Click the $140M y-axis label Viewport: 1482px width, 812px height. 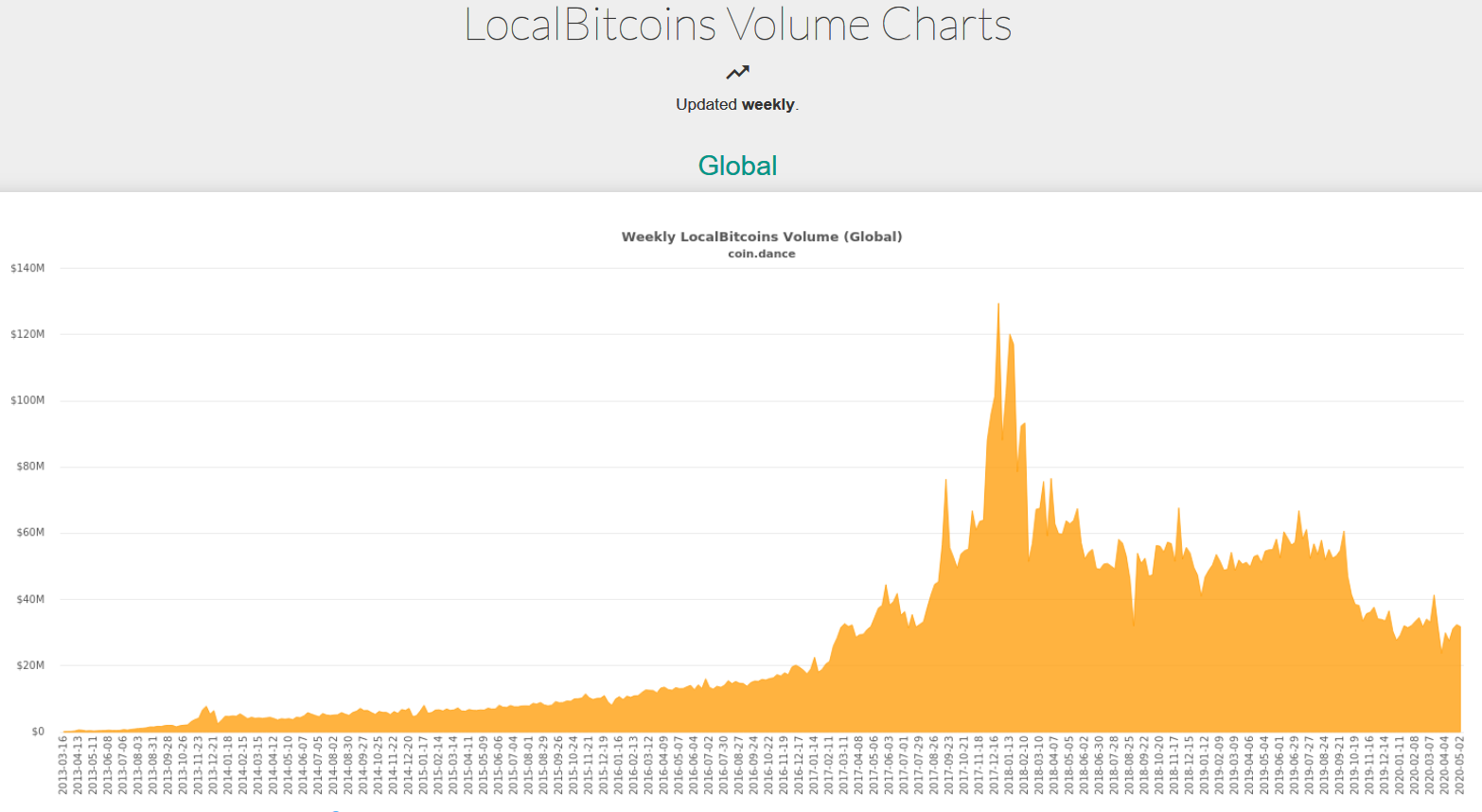[27, 268]
